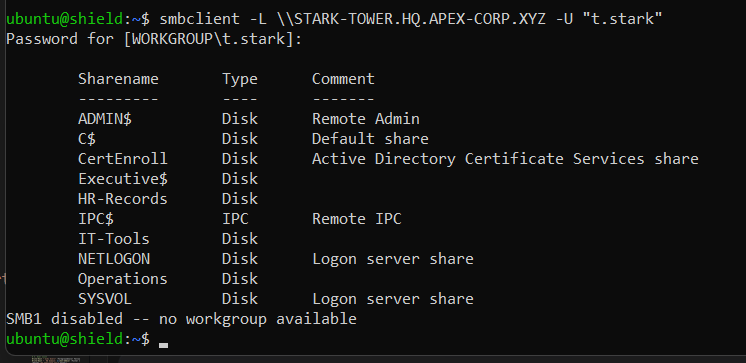Click the smbclient command word
This screenshot has width=746, height=363.
(x=199, y=19)
